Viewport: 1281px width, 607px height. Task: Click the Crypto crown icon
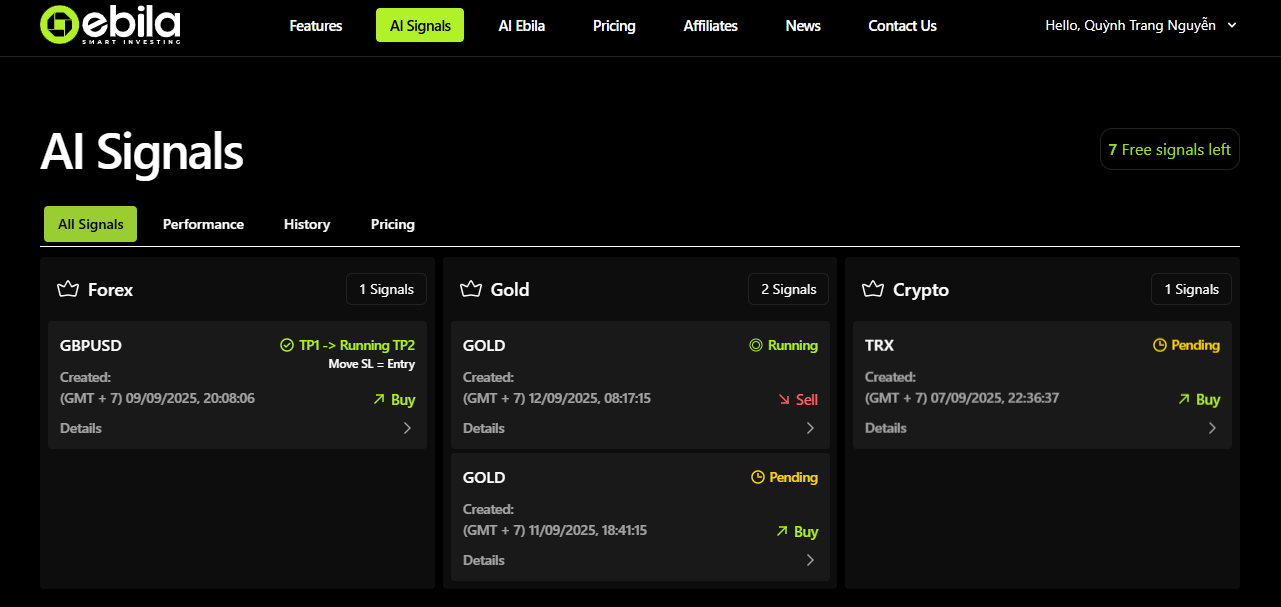[x=873, y=289]
